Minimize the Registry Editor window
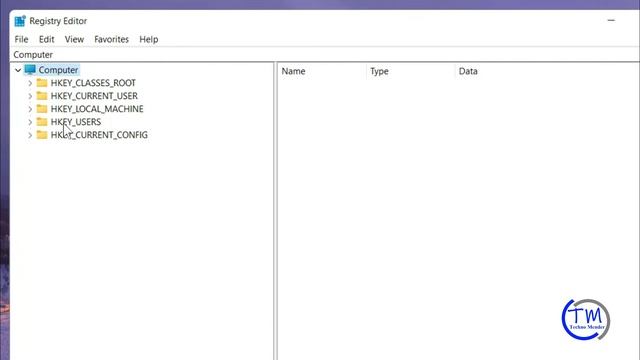This screenshot has height=360, width=640. tap(611, 20)
